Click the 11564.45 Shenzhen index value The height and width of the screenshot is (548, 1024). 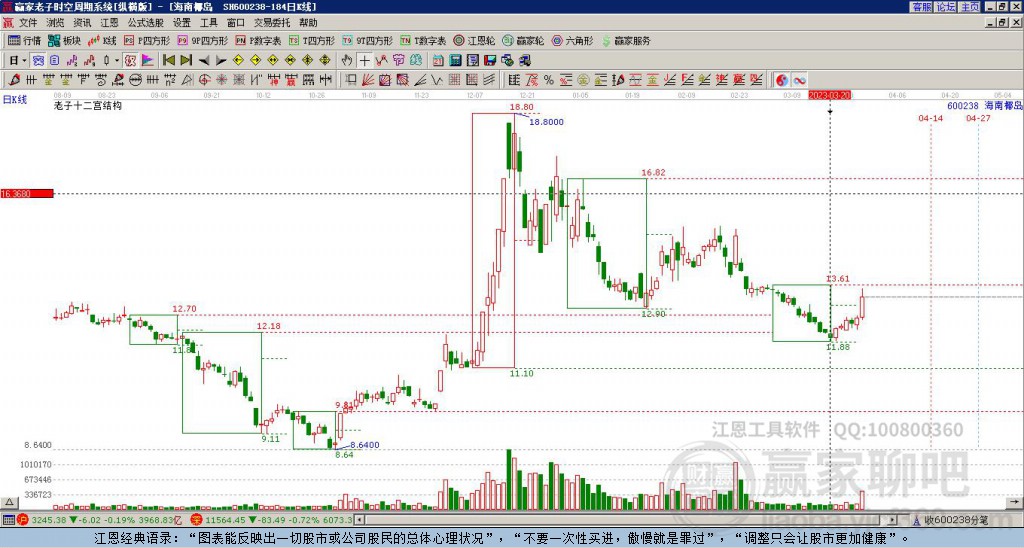tap(226, 520)
